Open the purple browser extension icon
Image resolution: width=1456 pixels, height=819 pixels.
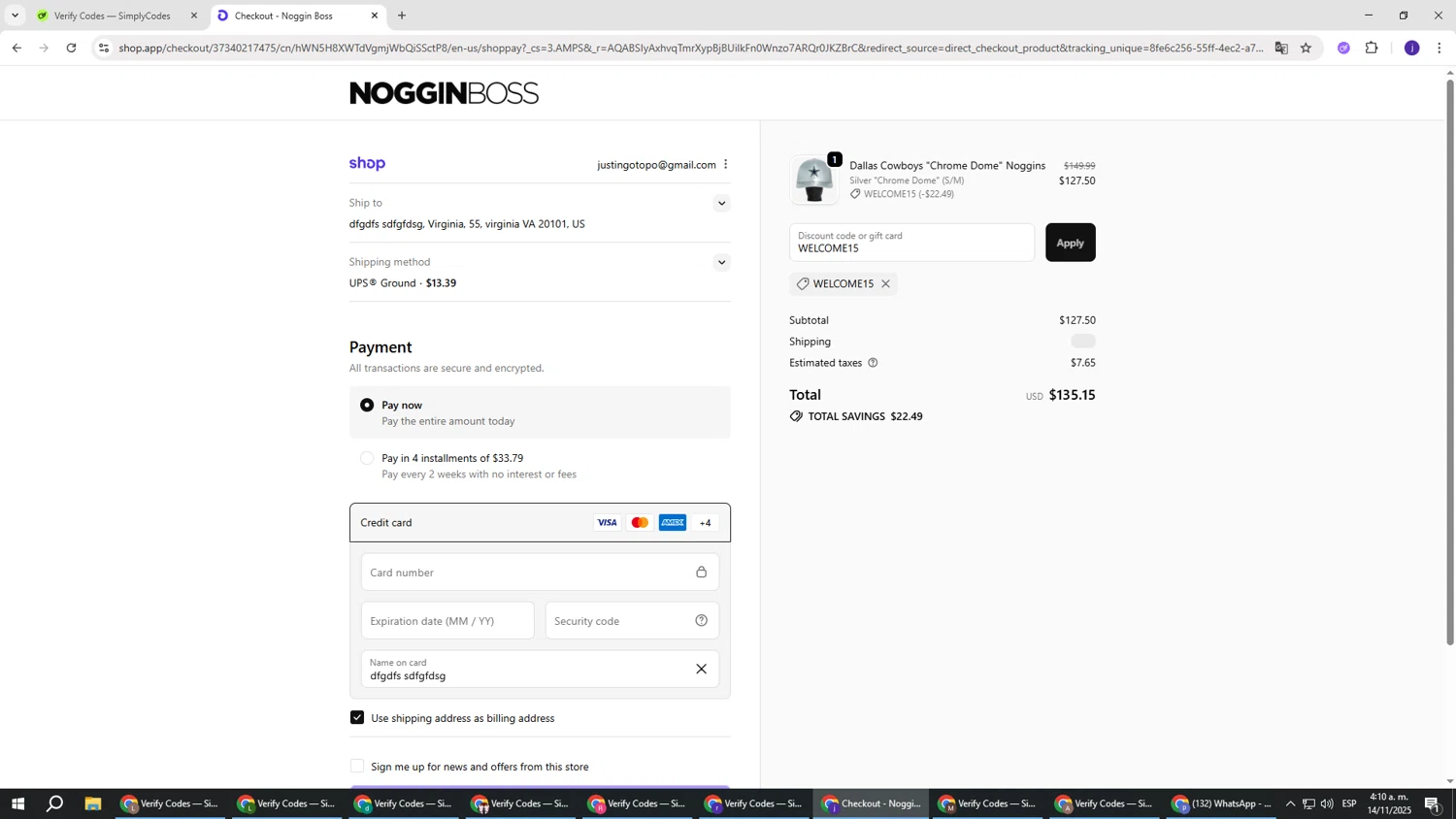click(x=1343, y=48)
